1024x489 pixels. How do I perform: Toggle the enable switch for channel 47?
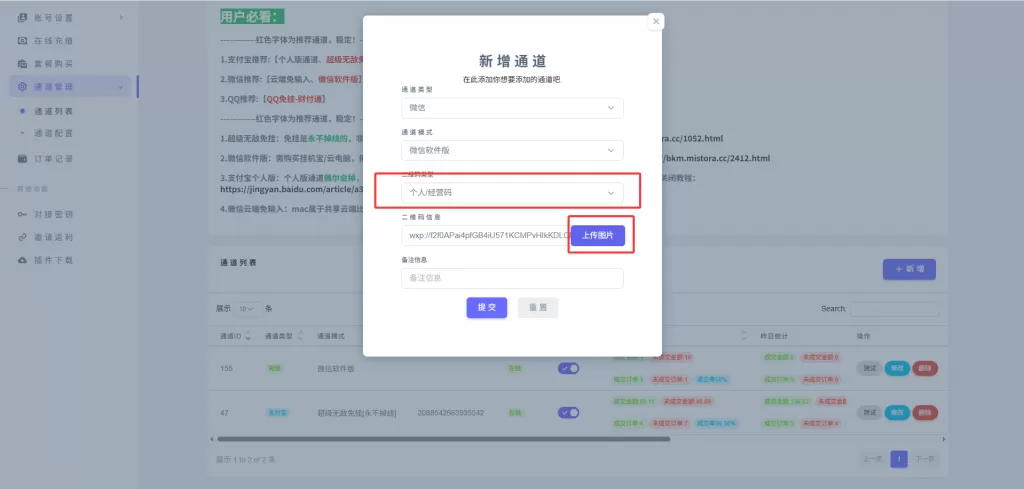point(568,413)
